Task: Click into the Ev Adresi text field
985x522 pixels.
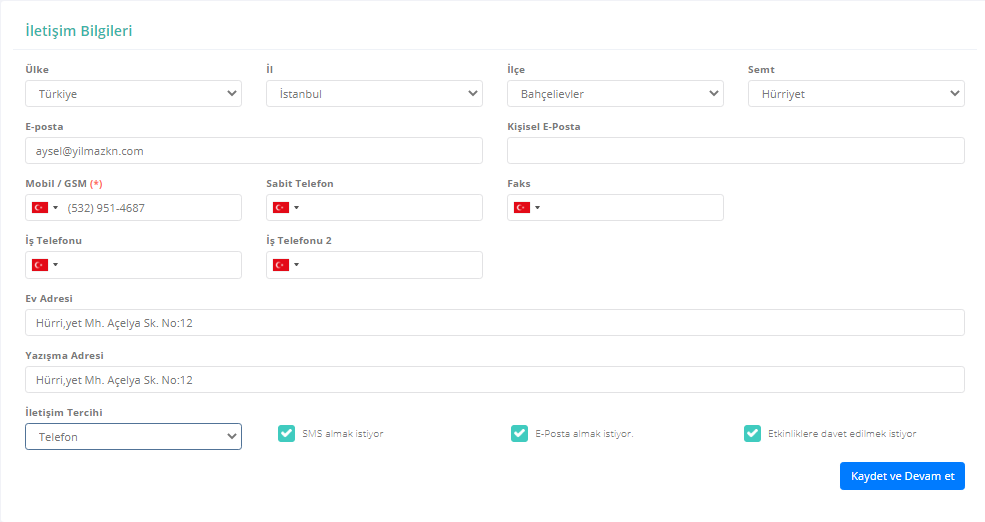Action: (494, 323)
